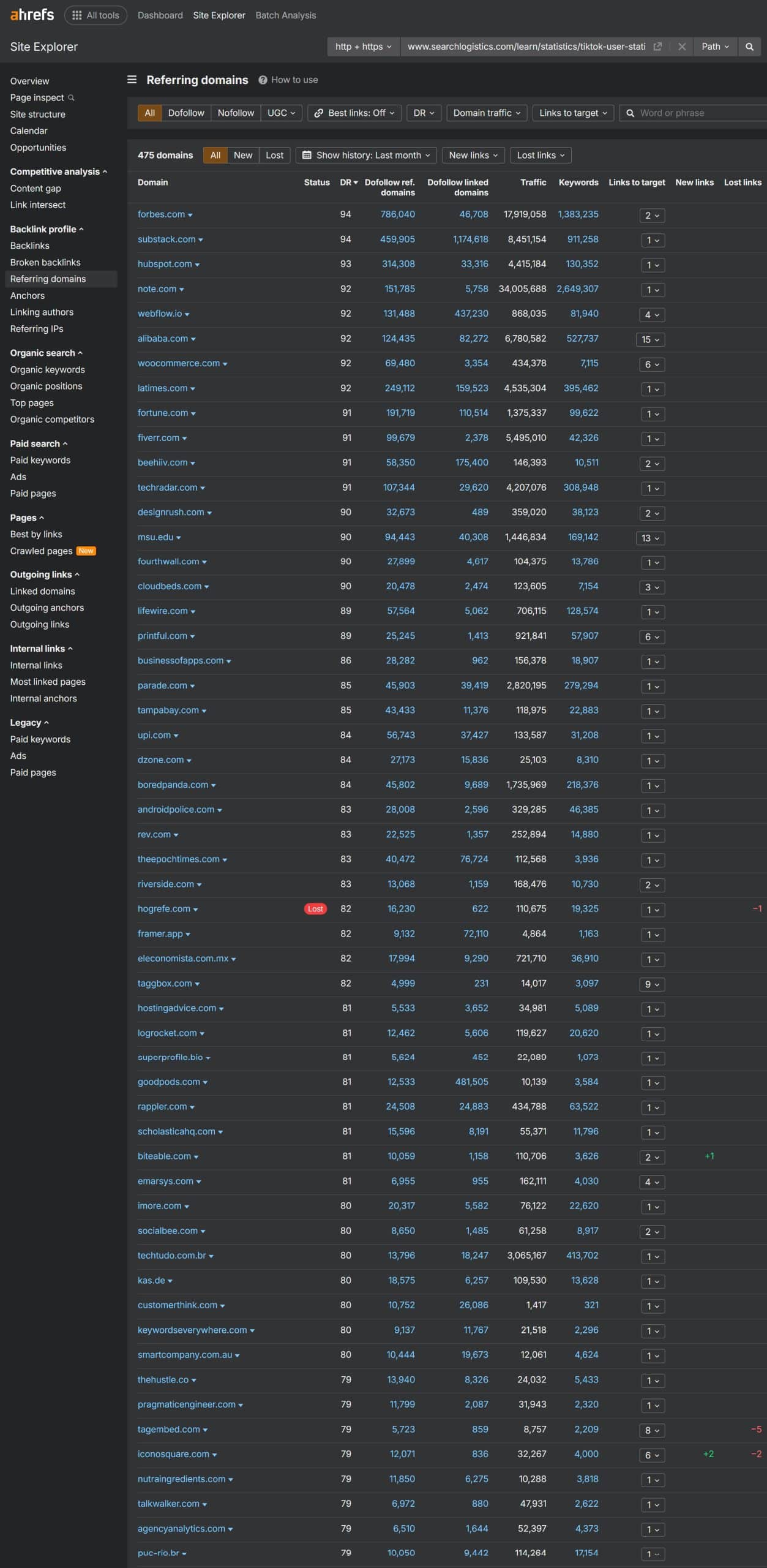Screen dimensions: 767x1568
Task: Sort by Traffic column header
Action: pyautogui.click(x=533, y=183)
